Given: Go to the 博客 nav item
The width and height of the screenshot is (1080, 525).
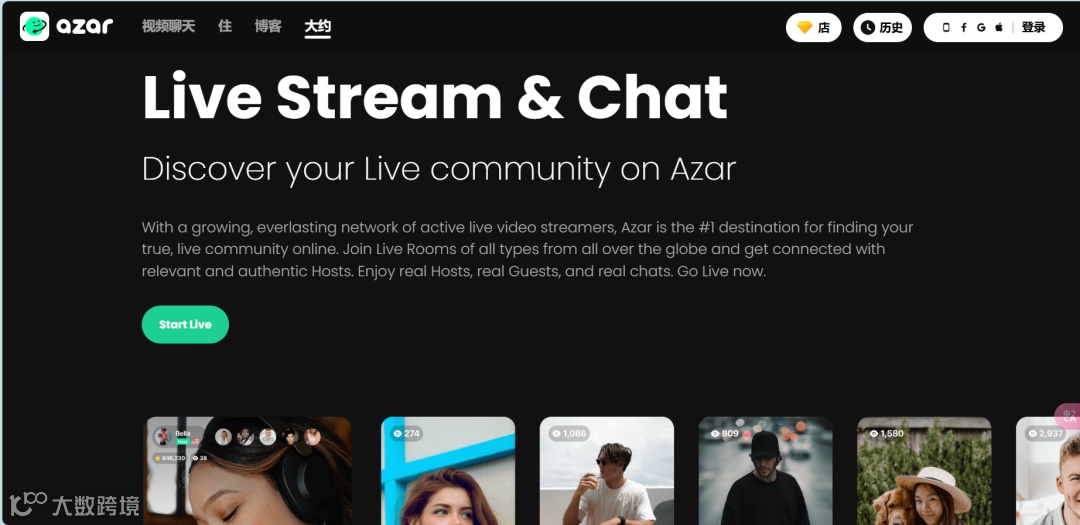Looking at the screenshot, I should click(268, 27).
